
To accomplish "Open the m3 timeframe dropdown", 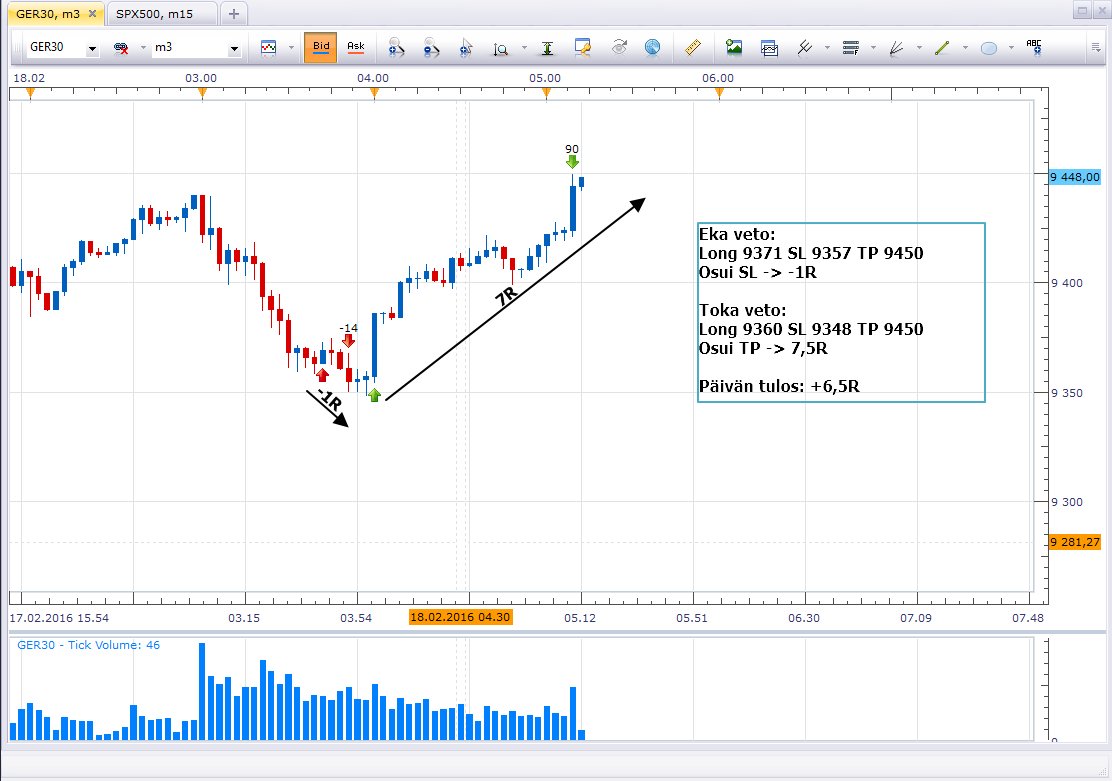I will tap(236, 48).
